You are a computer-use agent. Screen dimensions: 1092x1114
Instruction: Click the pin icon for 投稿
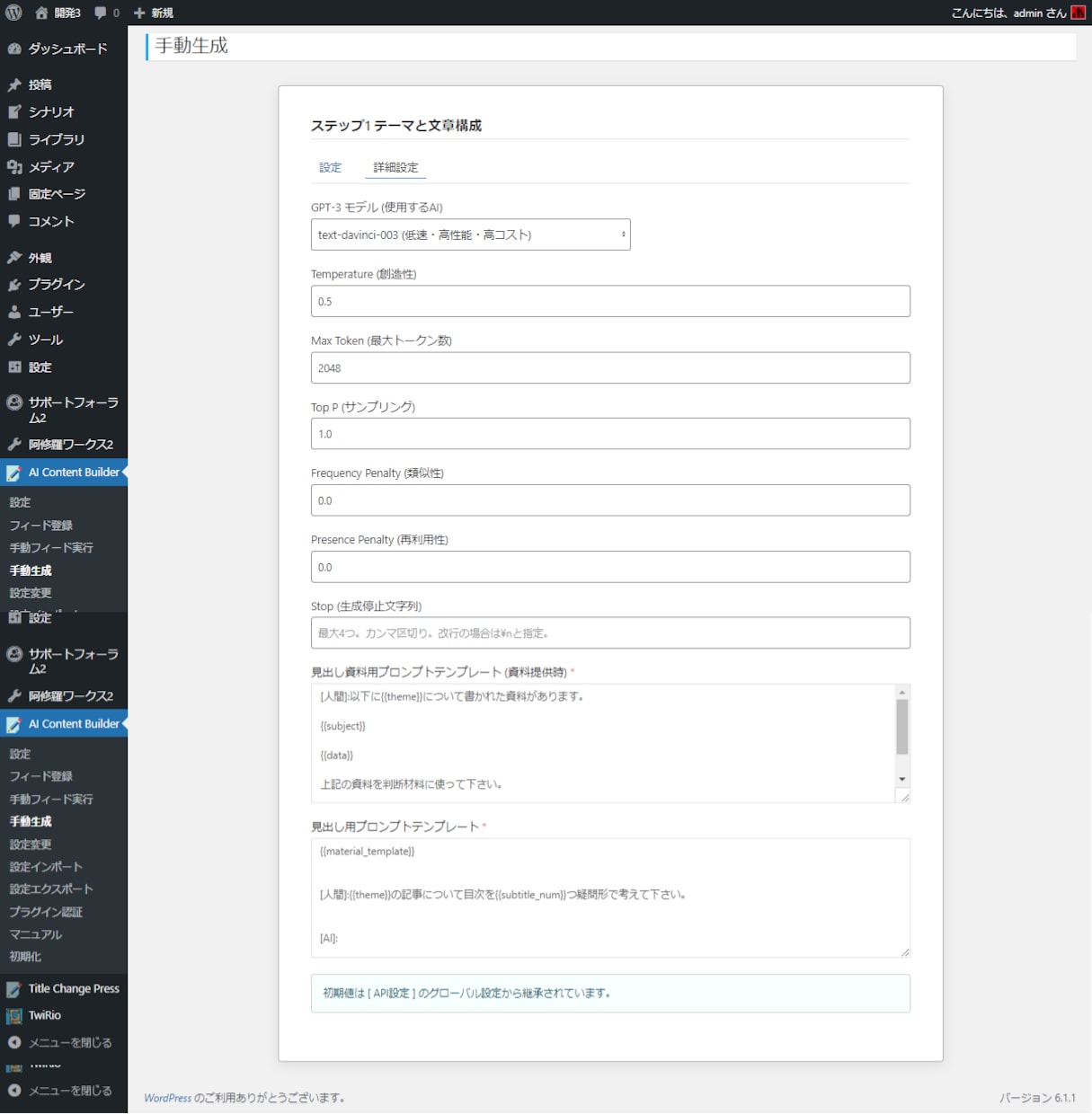(14, 84)
